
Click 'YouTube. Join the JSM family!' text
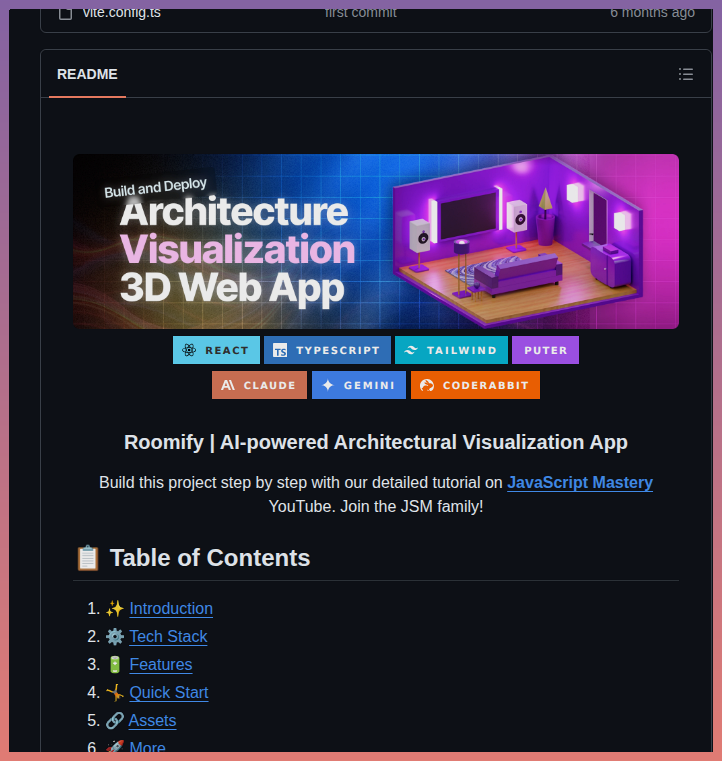(x=376, y=507)
